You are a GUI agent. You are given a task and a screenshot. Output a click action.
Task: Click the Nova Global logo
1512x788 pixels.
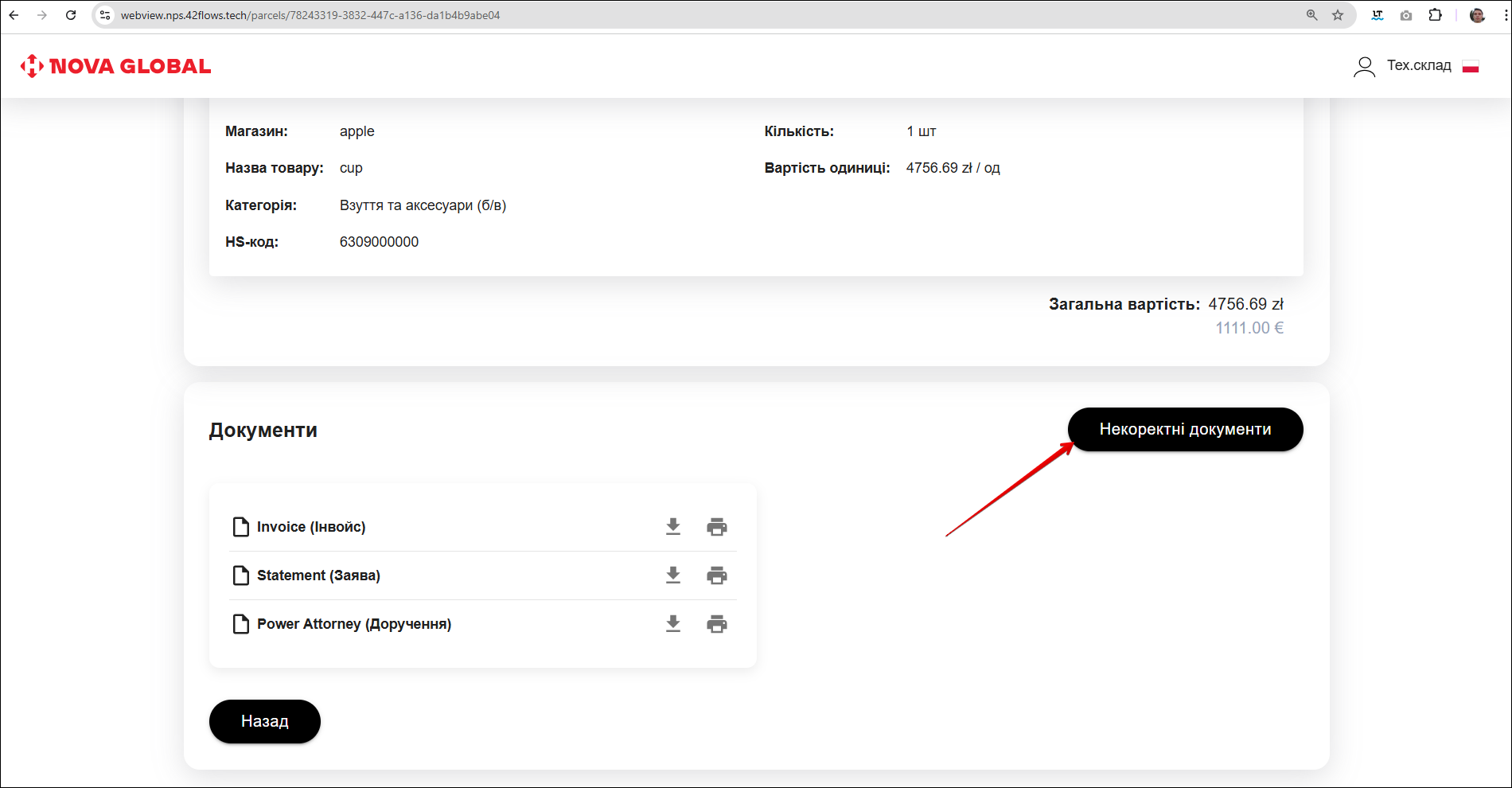(x=116, y=66)
